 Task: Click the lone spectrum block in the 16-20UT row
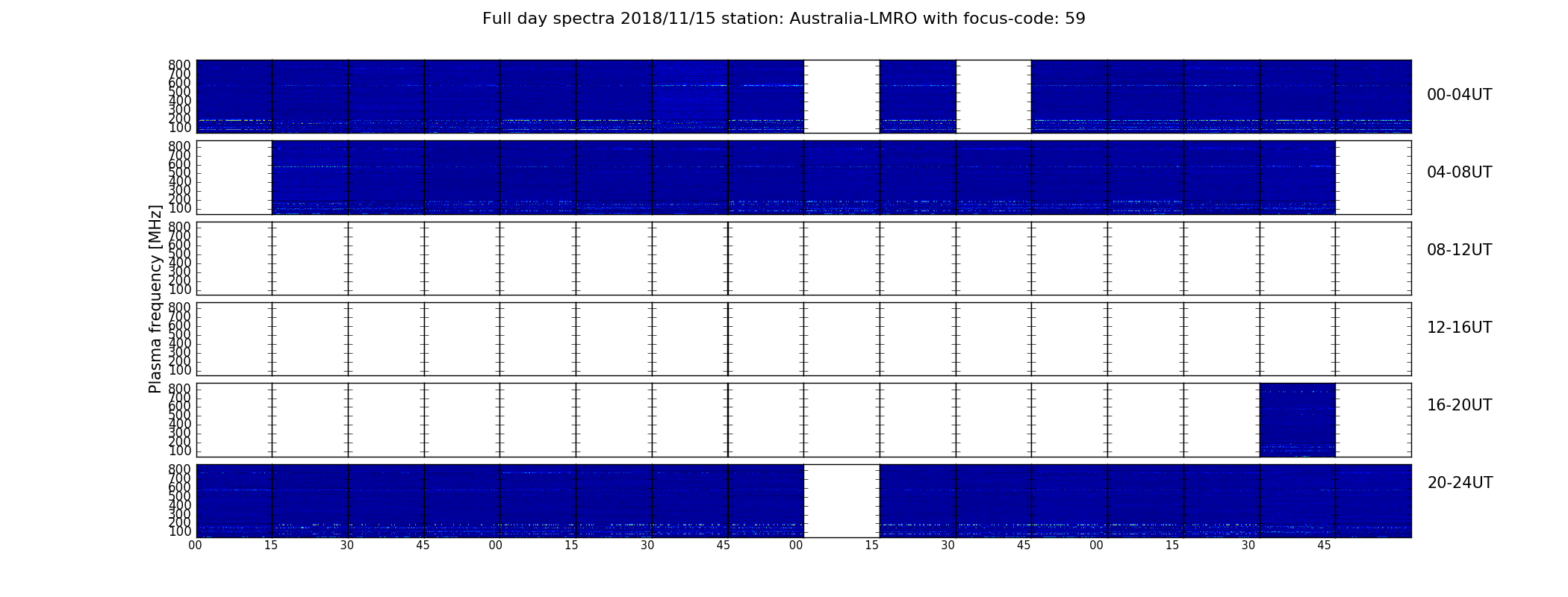pyautogui.click(x=1297, y=419)
